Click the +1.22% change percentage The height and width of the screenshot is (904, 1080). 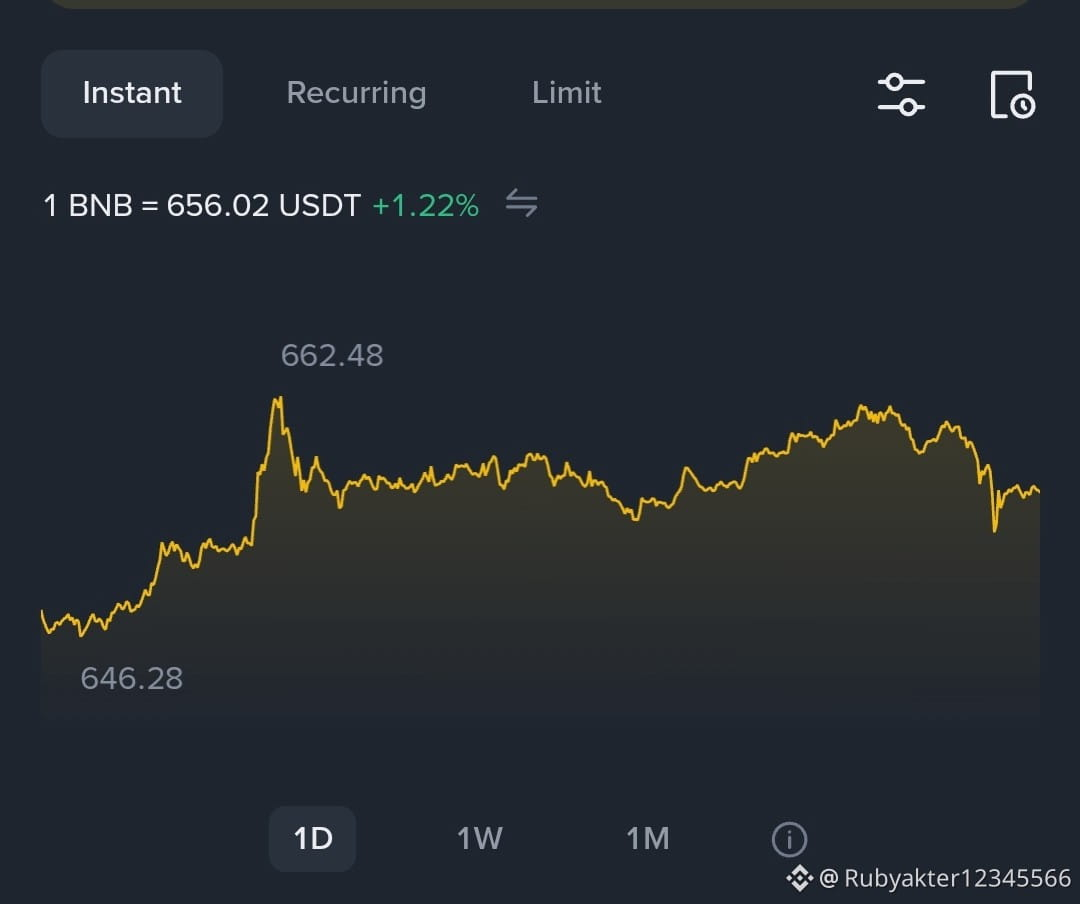coord(426,205)
